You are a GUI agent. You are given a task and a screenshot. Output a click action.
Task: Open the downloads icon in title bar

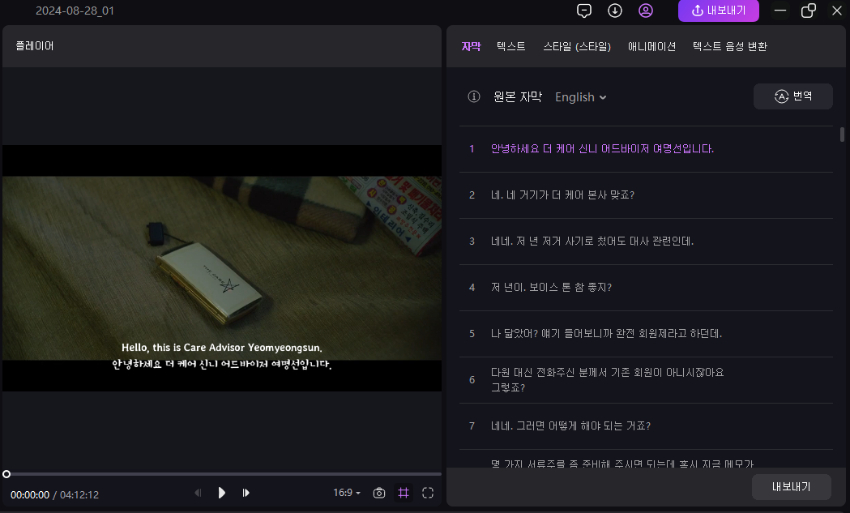[615, 11]
